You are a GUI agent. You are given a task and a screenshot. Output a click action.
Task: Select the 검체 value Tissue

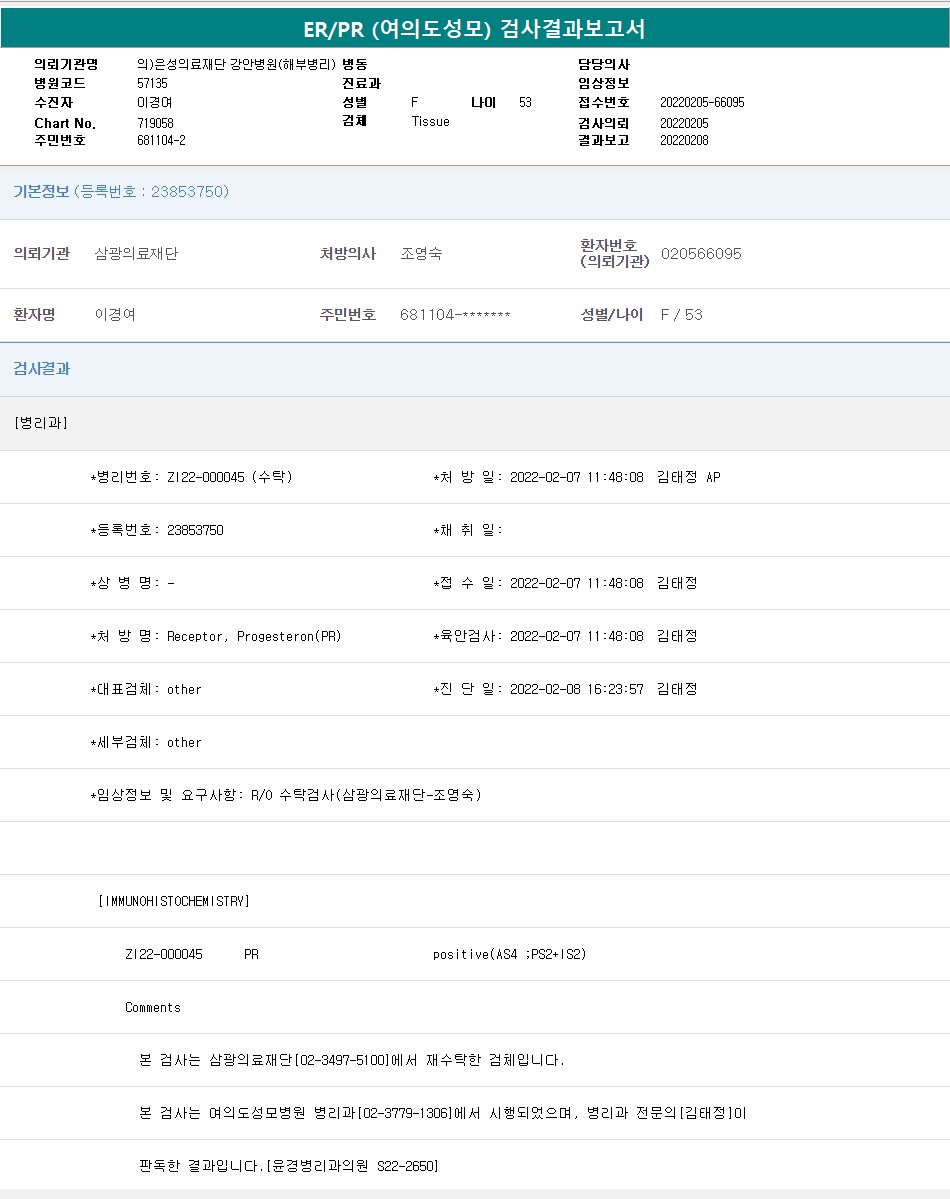431,122
